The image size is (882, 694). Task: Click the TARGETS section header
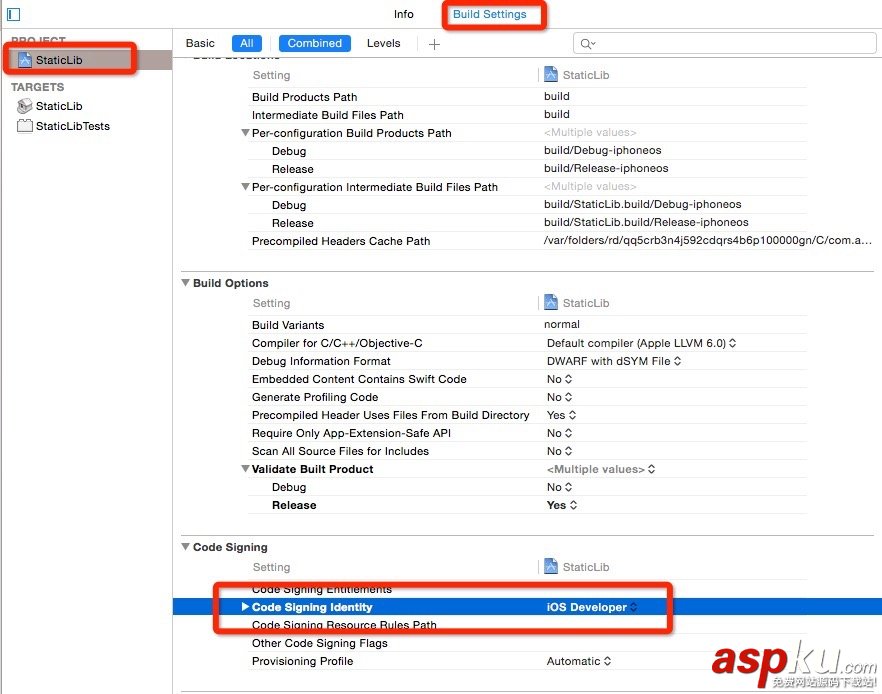(37, 87)
